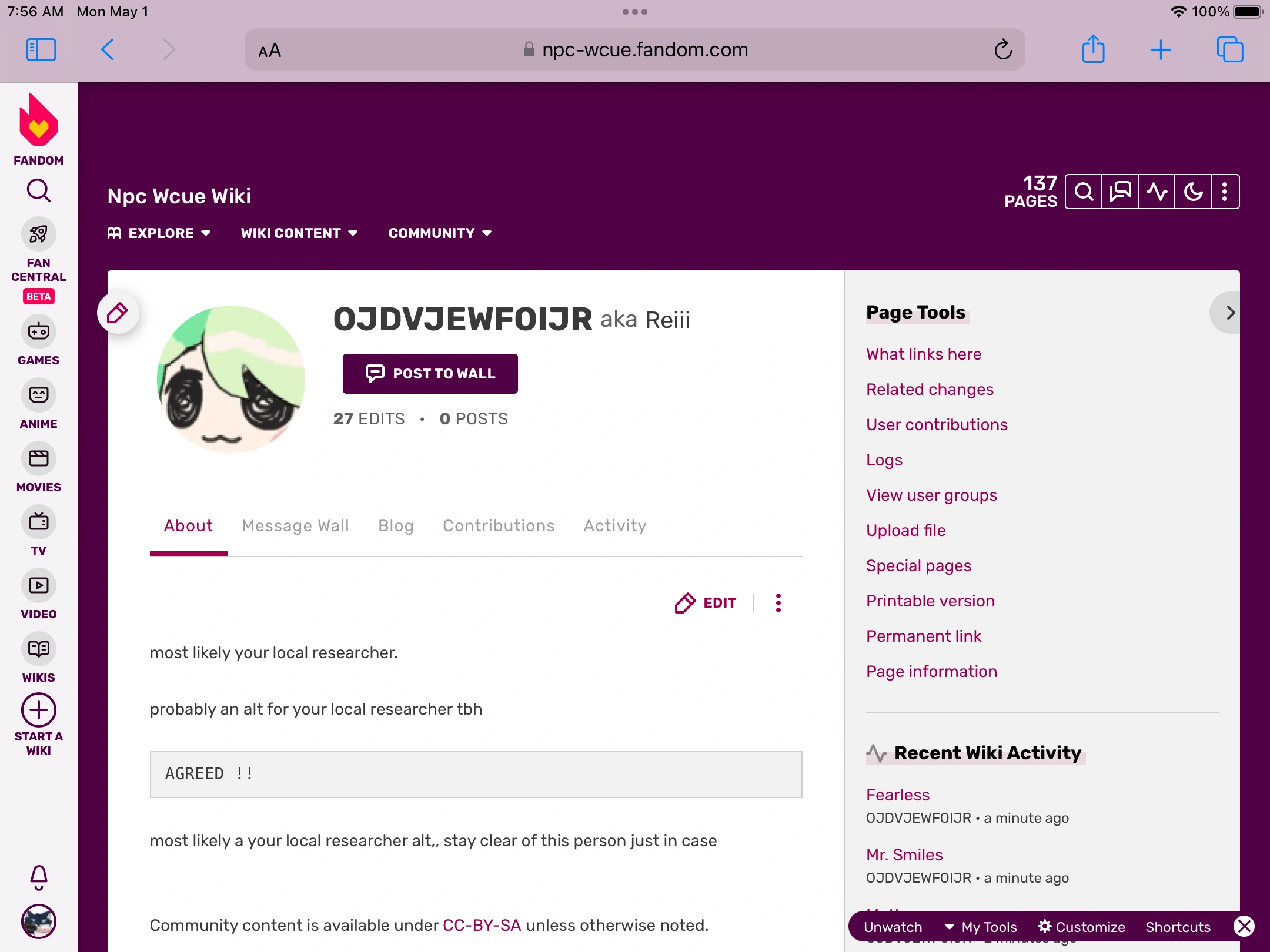
Task: Click the Unwatch option in bottom toolbar
Action: pyautogui.click(x=893, y=927)
